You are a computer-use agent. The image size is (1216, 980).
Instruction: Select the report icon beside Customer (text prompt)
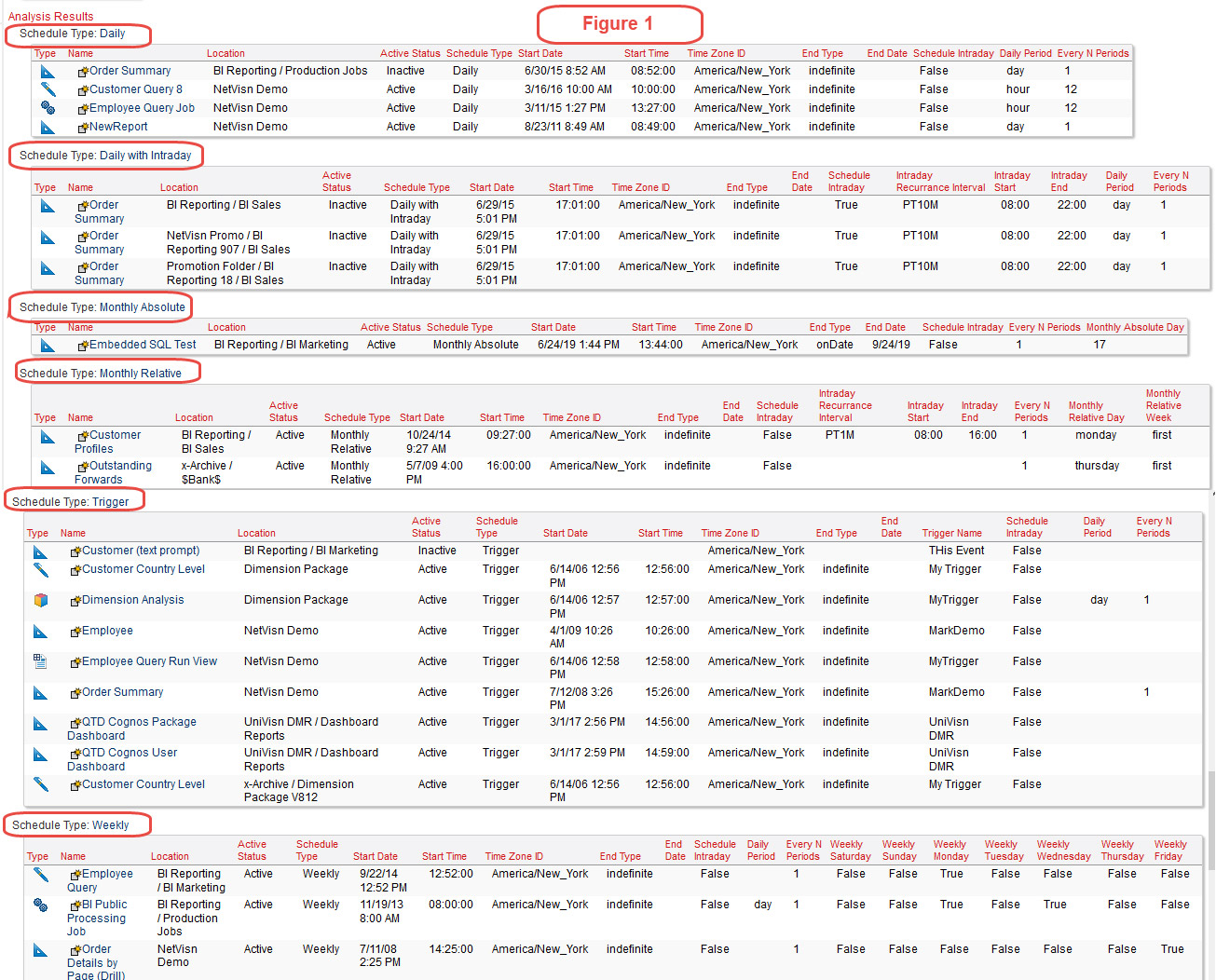(x=40, y=551)
